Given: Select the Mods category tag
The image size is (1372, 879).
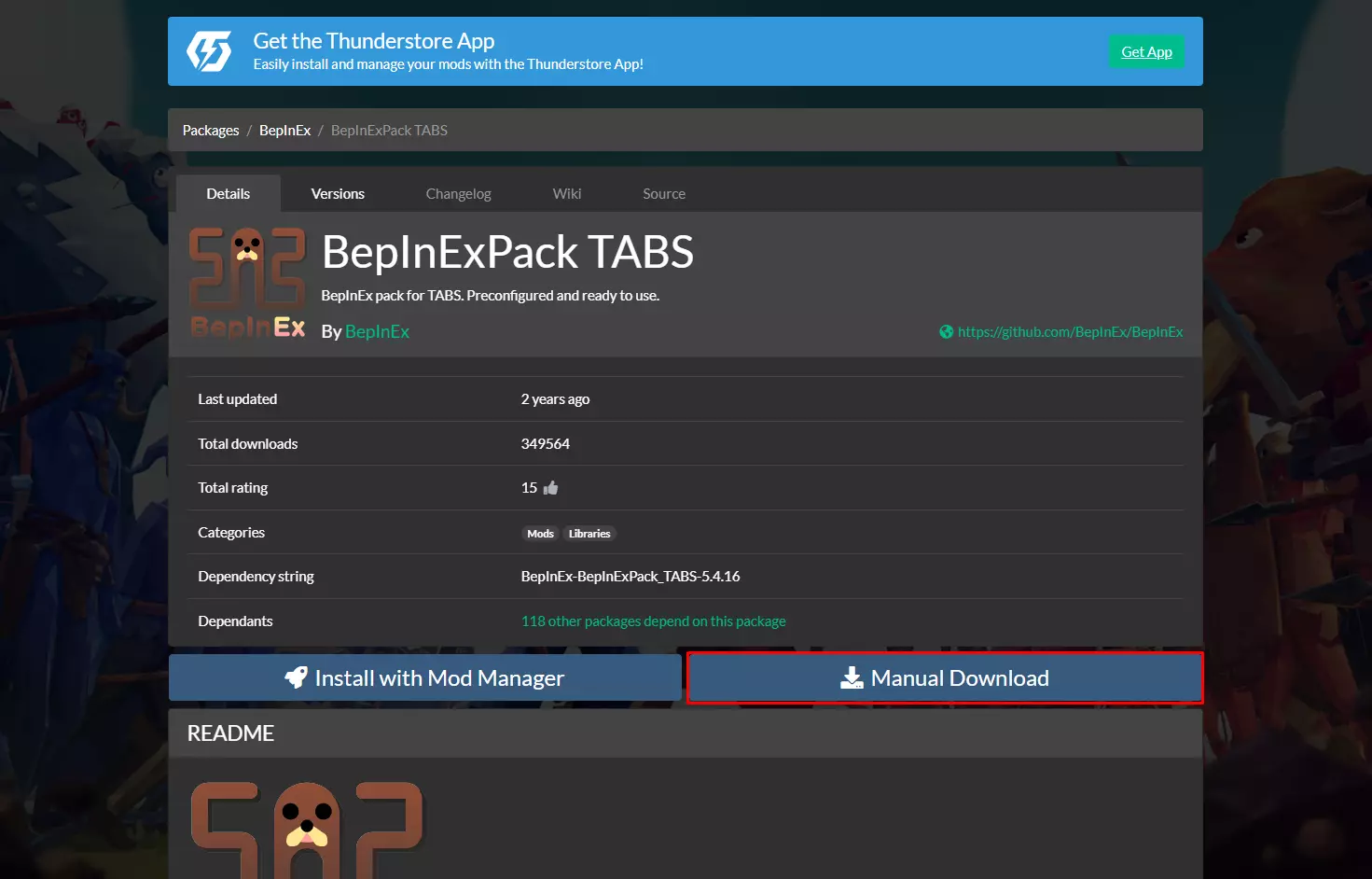Looking at the screenshot, I should tap(541, 534).
